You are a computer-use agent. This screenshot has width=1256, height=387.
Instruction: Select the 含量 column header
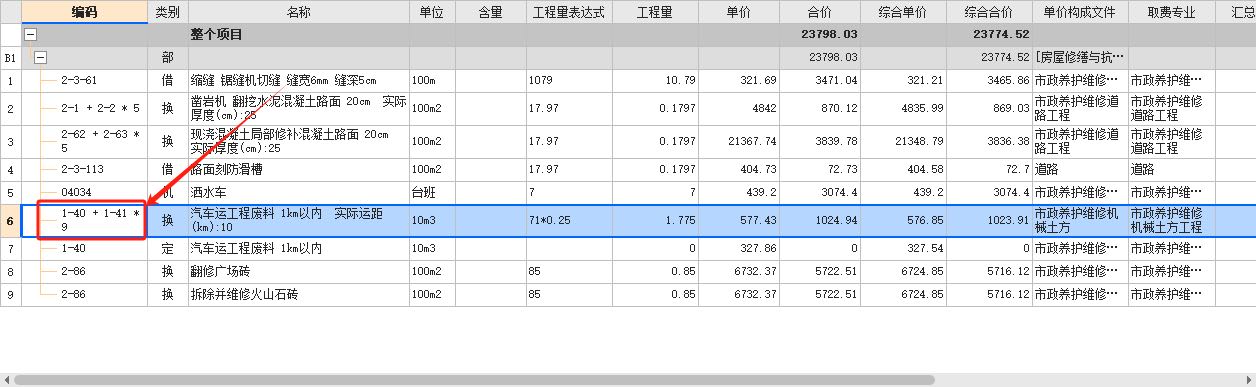coord(491,12)
